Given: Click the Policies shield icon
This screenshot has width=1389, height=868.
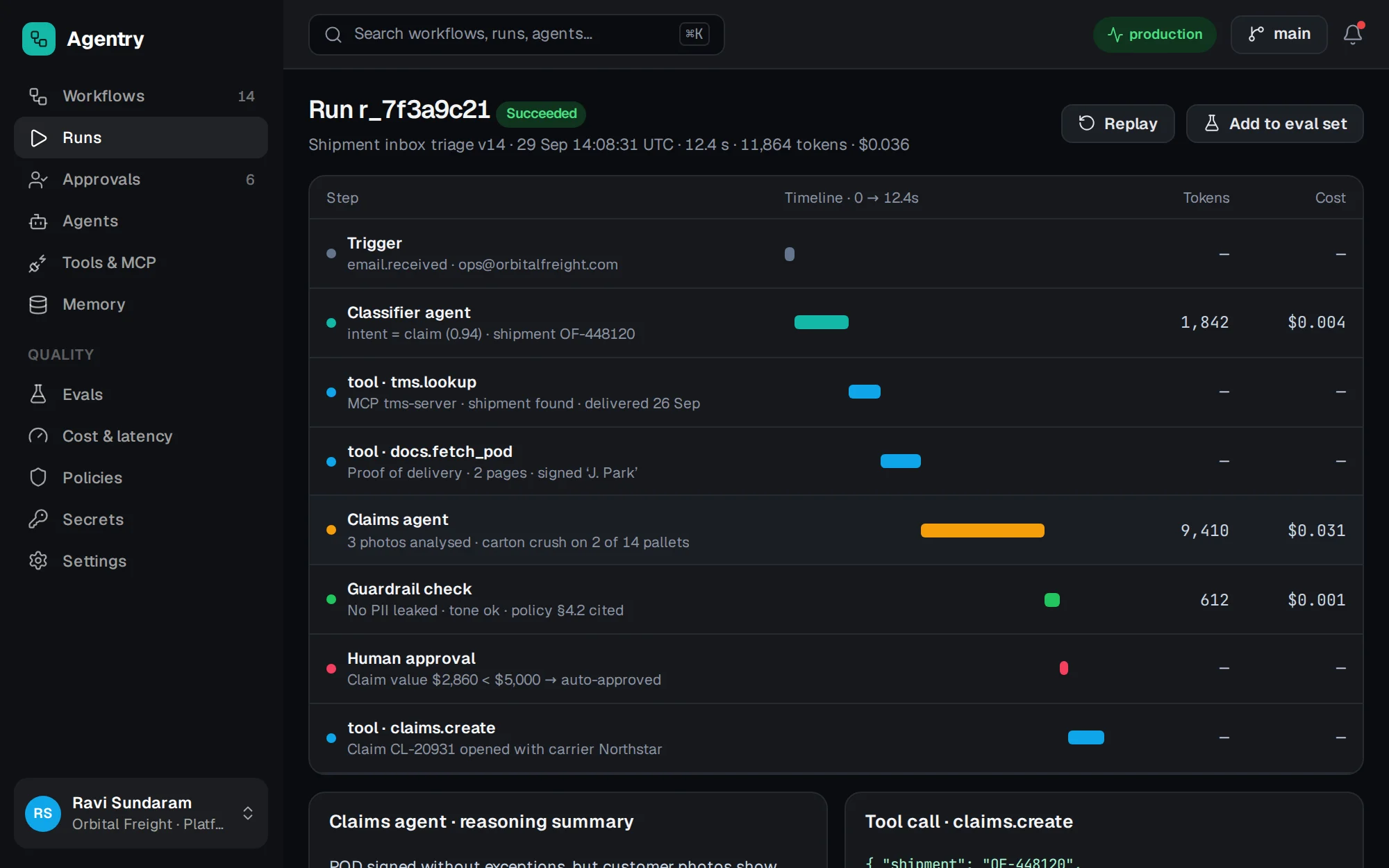Looking at the screenshot, I should [x=38, y=478].
